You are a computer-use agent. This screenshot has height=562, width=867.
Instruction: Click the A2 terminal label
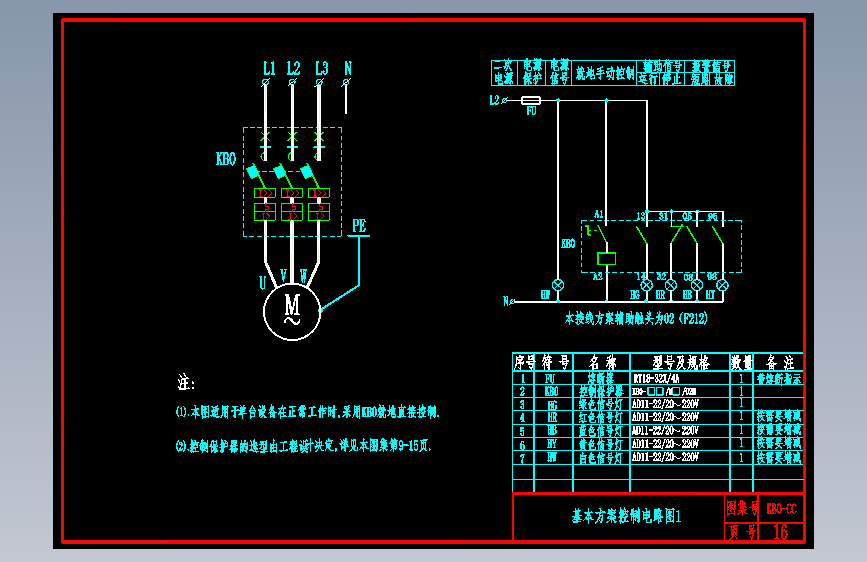[598, 276]
